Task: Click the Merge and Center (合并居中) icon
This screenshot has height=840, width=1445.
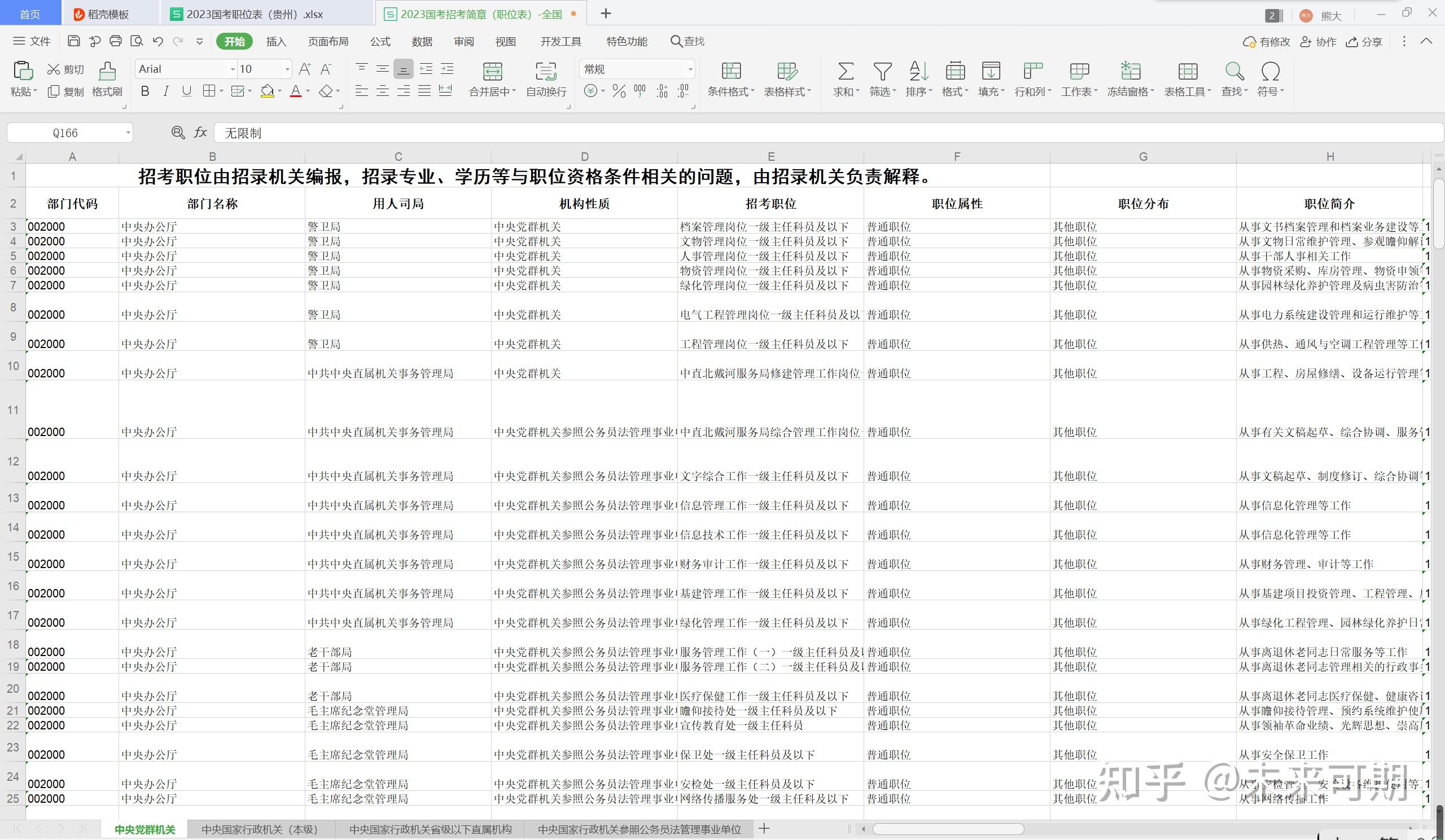Action: click(492, 71)
